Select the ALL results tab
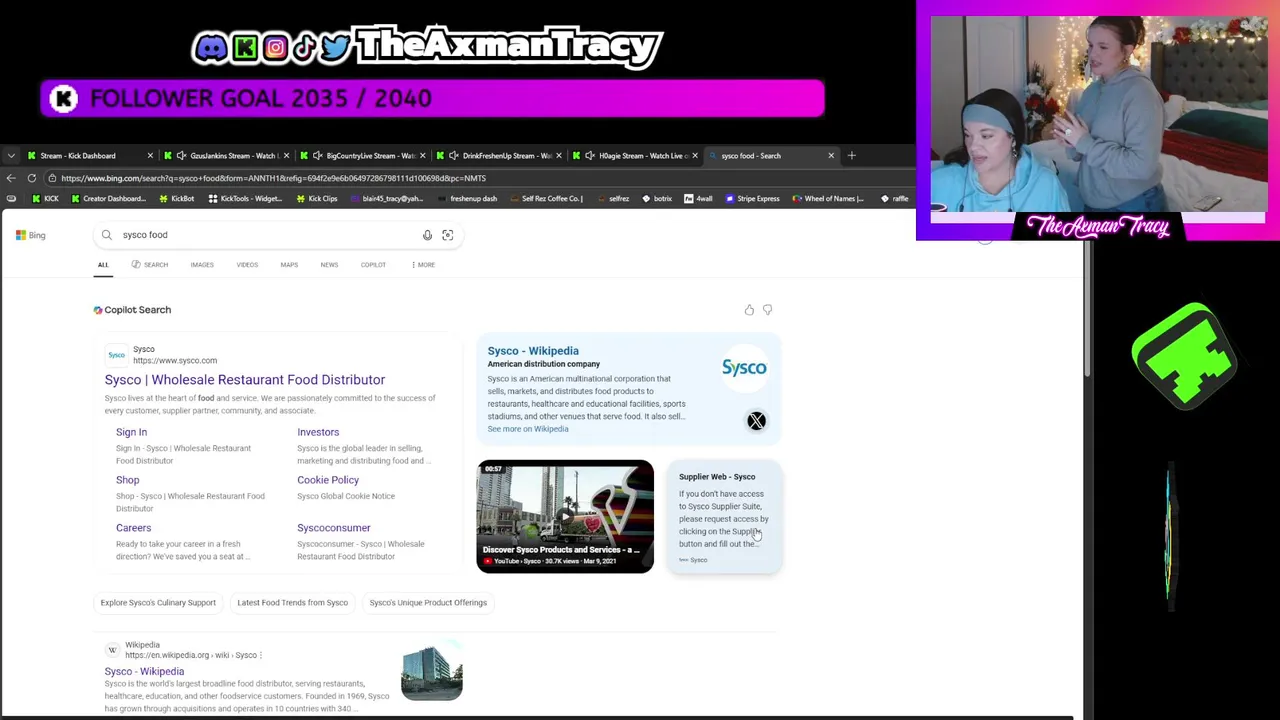The image size is (1280, 720). coord(103,265)
